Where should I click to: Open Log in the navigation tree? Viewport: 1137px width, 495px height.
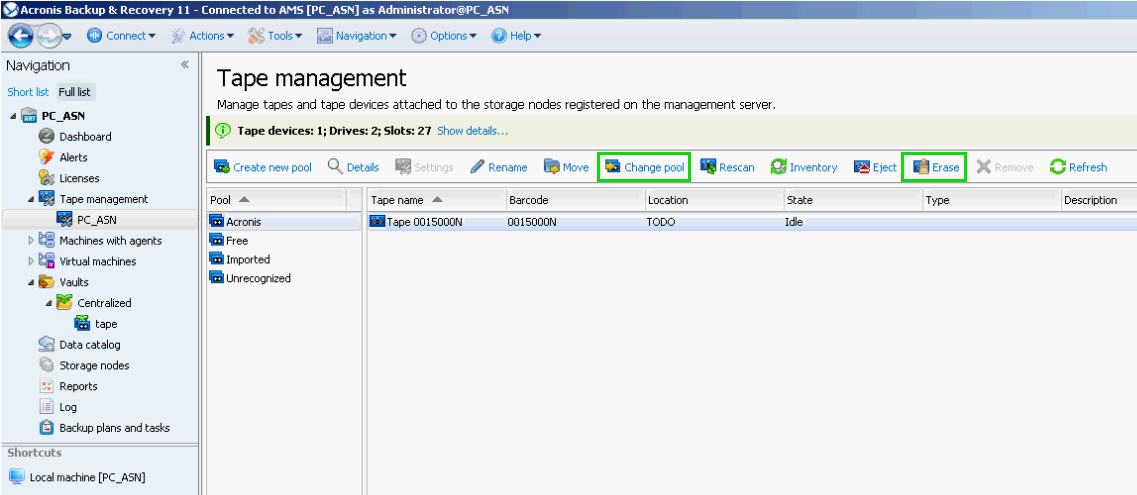pyautogui.click(x=58, y=407)
